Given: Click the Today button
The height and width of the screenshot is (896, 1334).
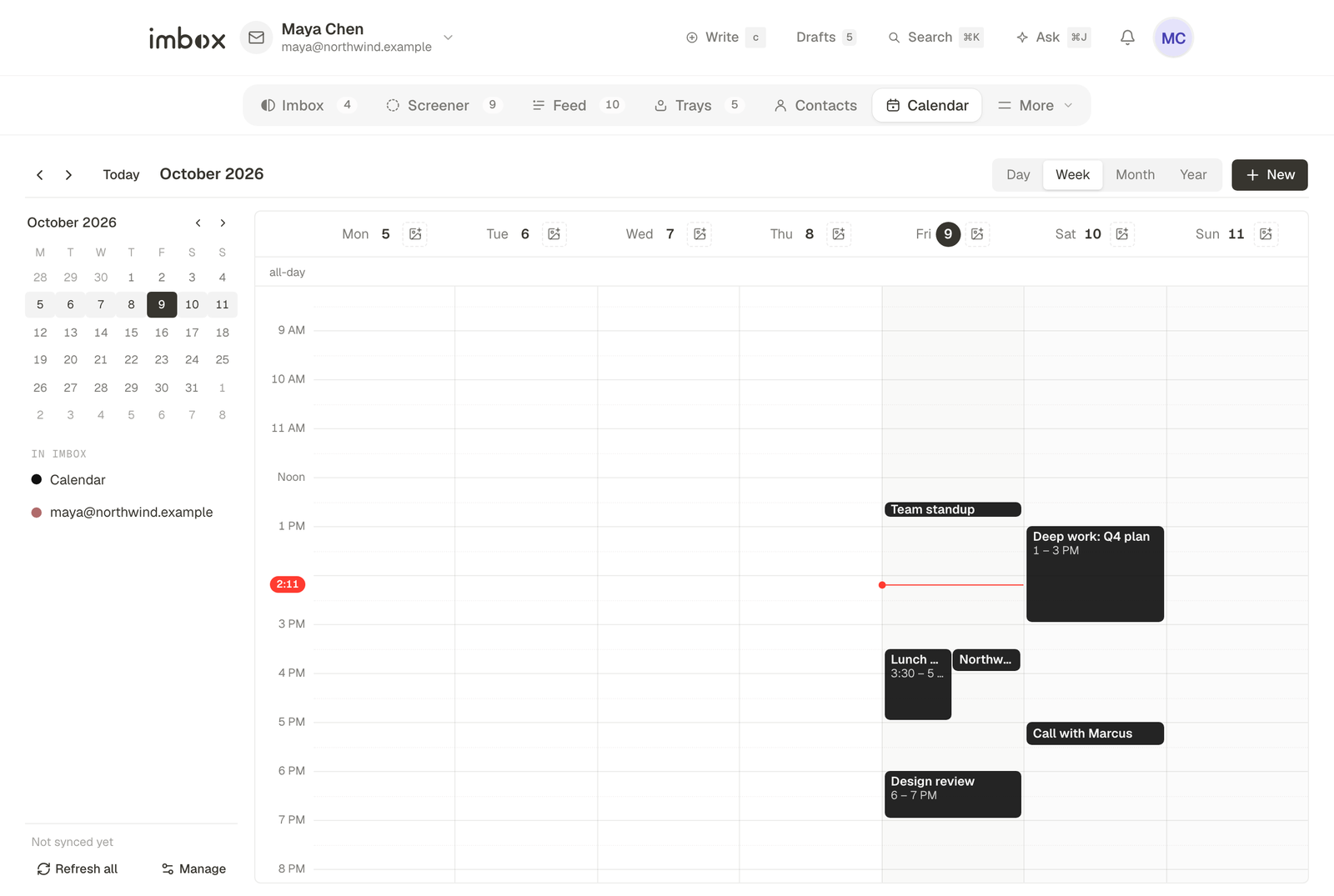Looking at the screenshot, I should pyautogui.click(x=121, y=175).
